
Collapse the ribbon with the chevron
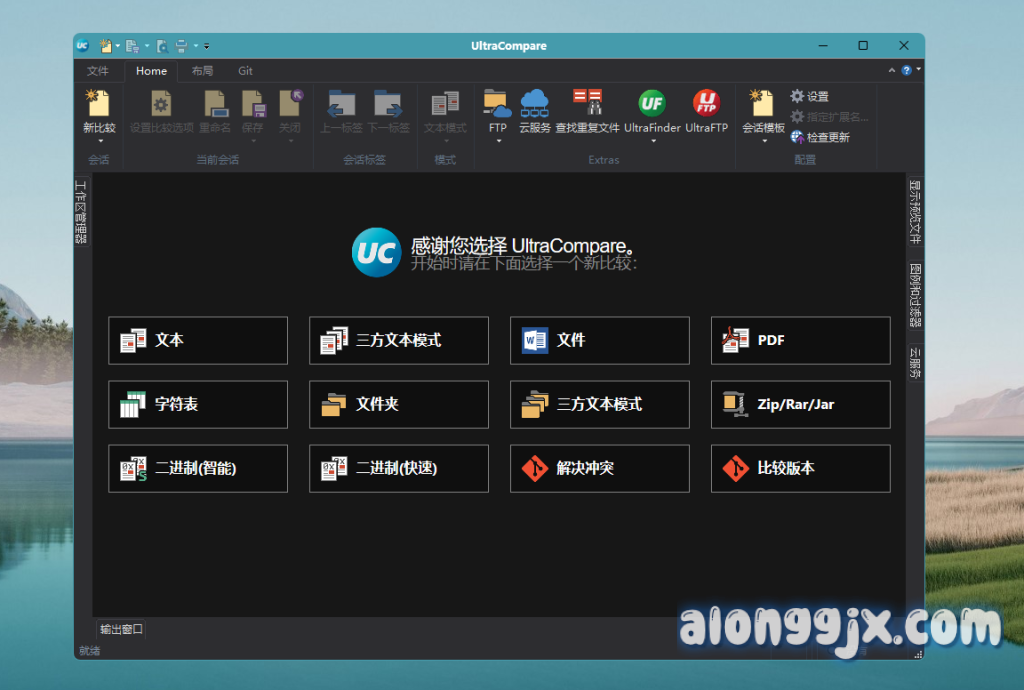tap(892, 71)
